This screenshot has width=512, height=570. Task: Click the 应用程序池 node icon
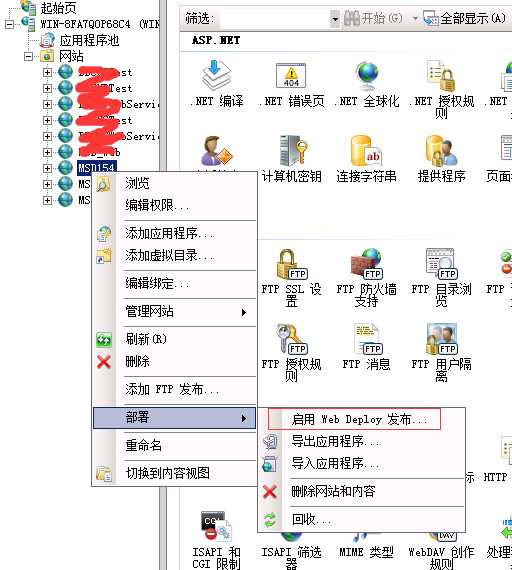point(47,40)
